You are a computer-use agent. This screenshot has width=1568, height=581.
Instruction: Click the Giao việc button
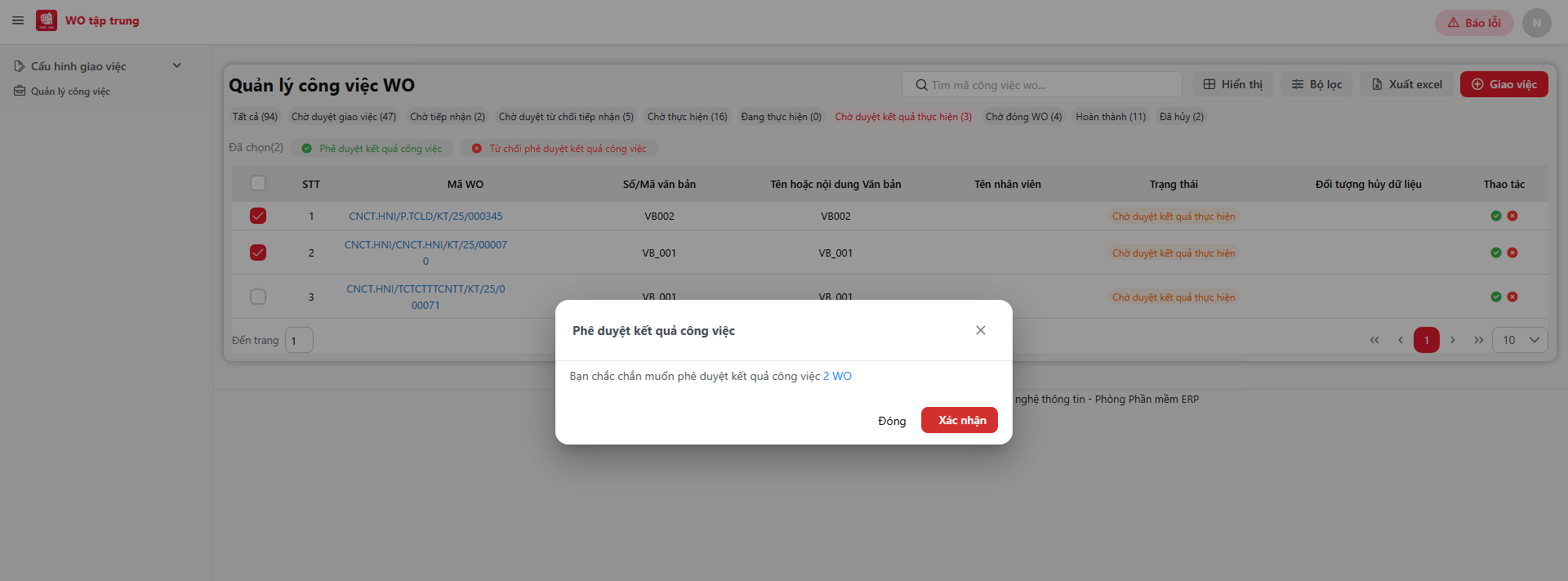[1503, 84]
